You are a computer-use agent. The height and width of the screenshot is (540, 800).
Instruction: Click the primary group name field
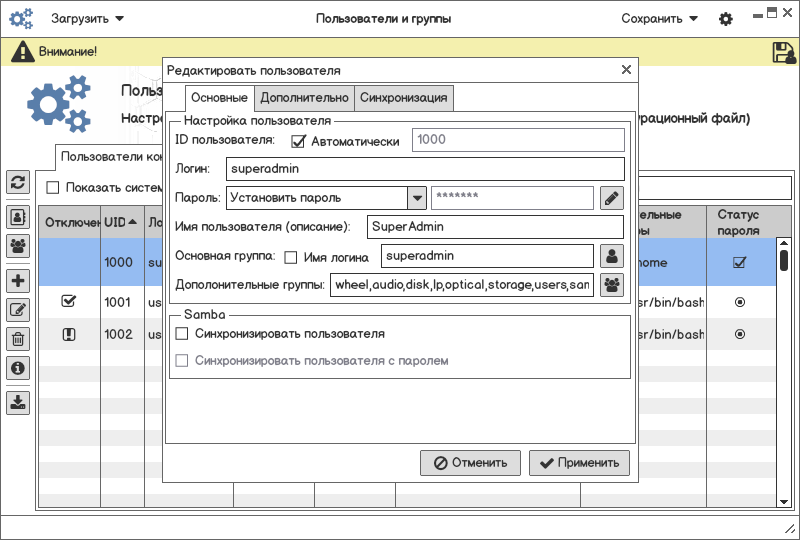pos(487,256)
